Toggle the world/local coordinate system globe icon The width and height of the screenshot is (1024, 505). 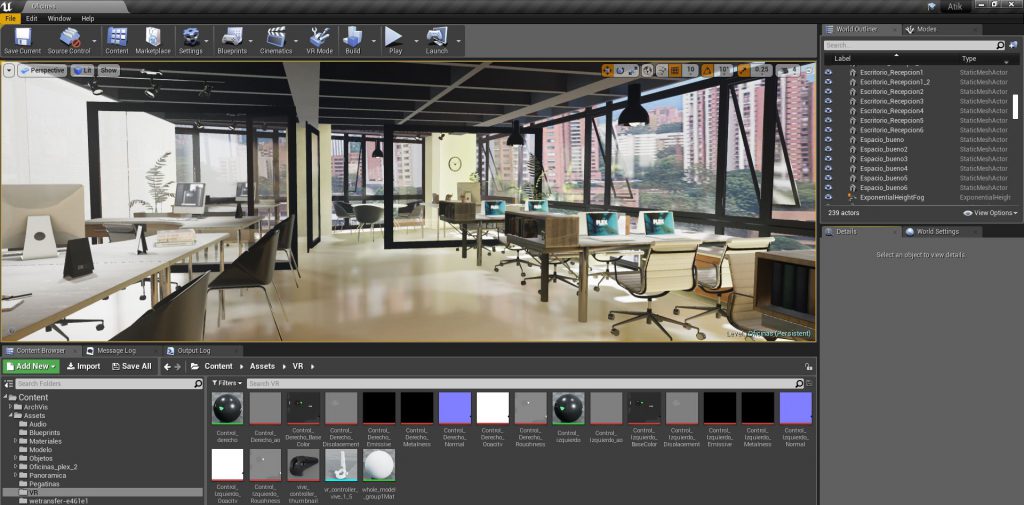coord(647,71)
